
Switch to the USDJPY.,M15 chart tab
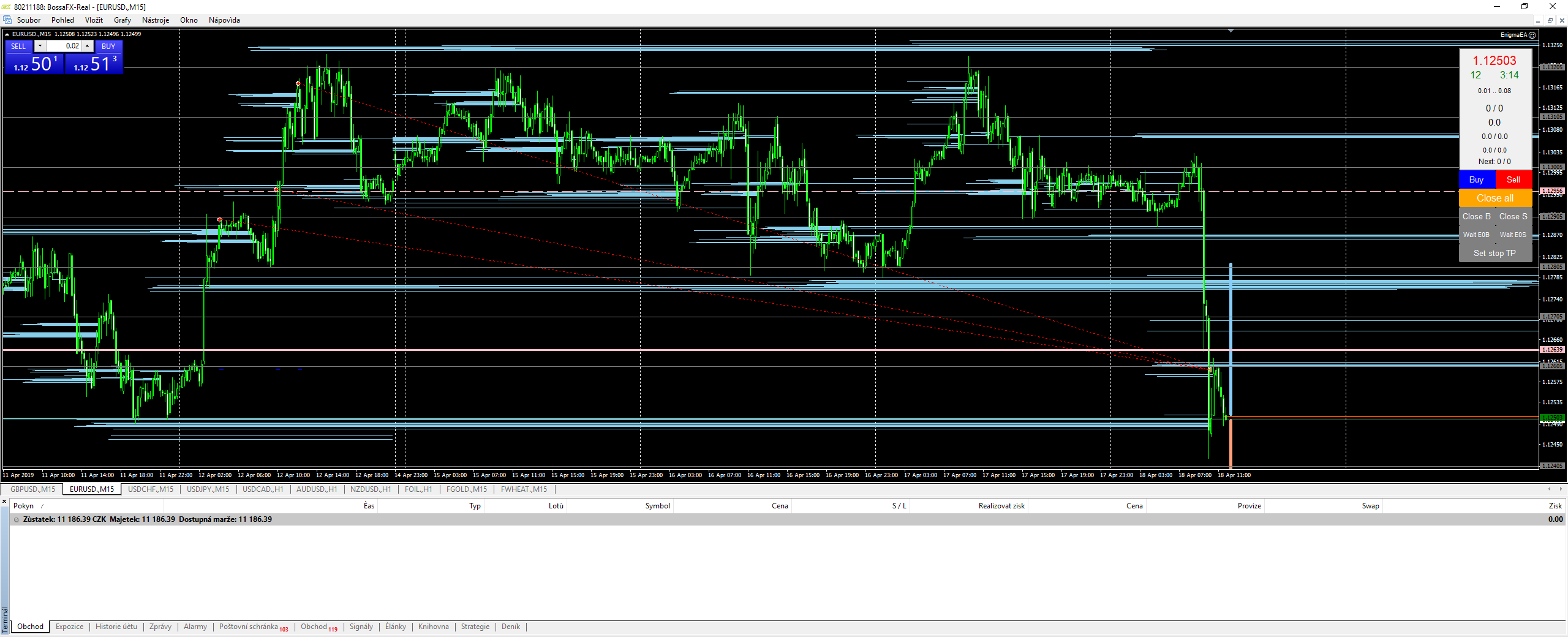(x=208, y=489)
